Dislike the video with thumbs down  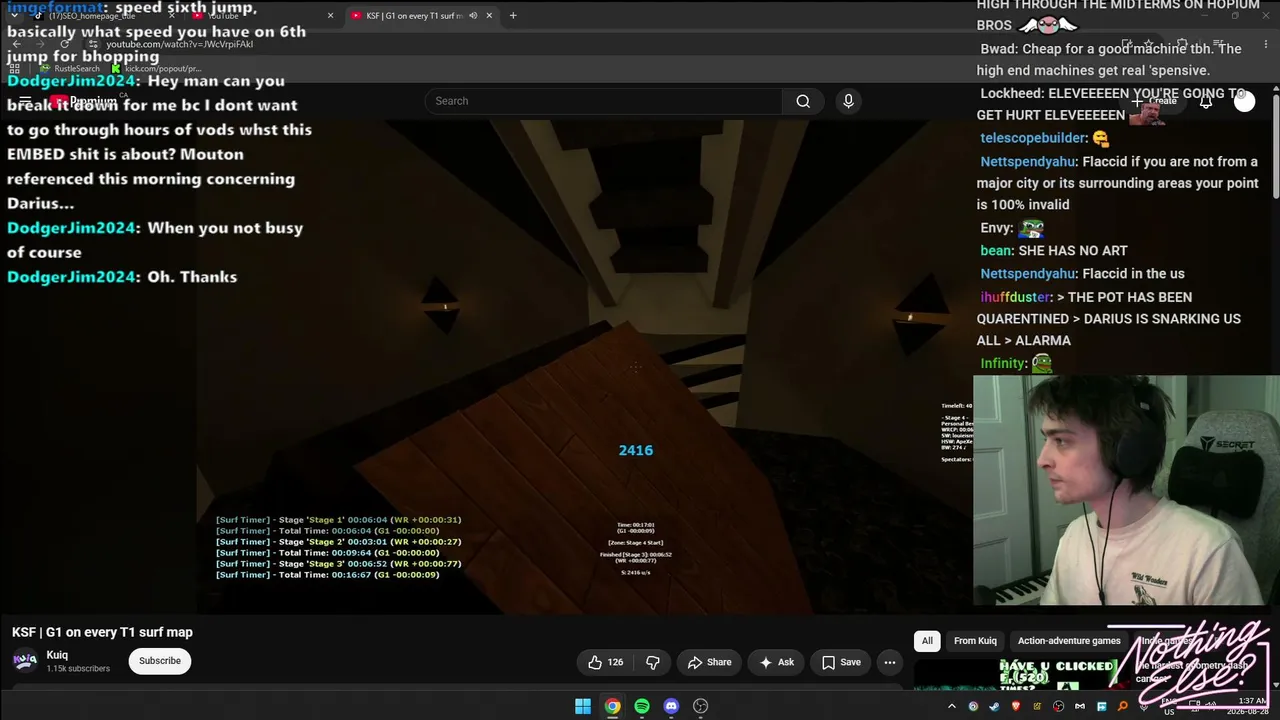tap(653, 662)
